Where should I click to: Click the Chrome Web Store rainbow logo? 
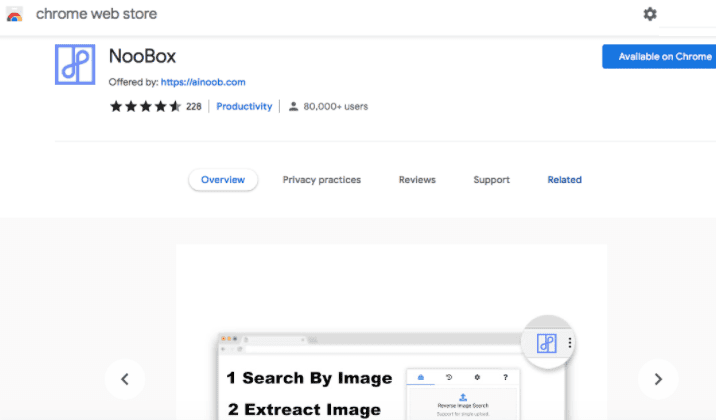[14, 15]
